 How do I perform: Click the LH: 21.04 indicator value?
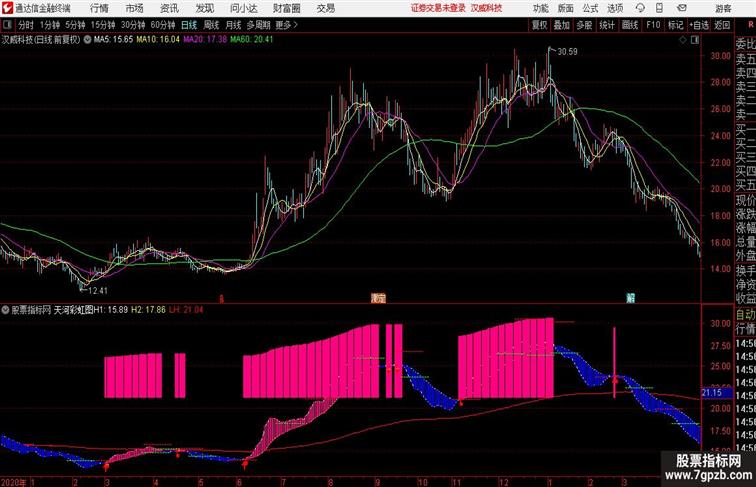[x=186, y=310]
